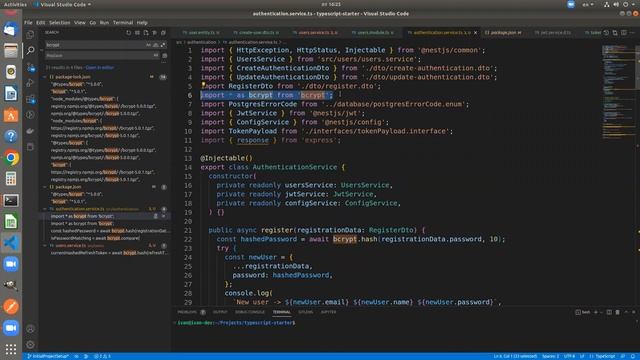Open Google Chrome from the Ubuntu dock
This screenshot has height=360, width=640.
[11, 158]
